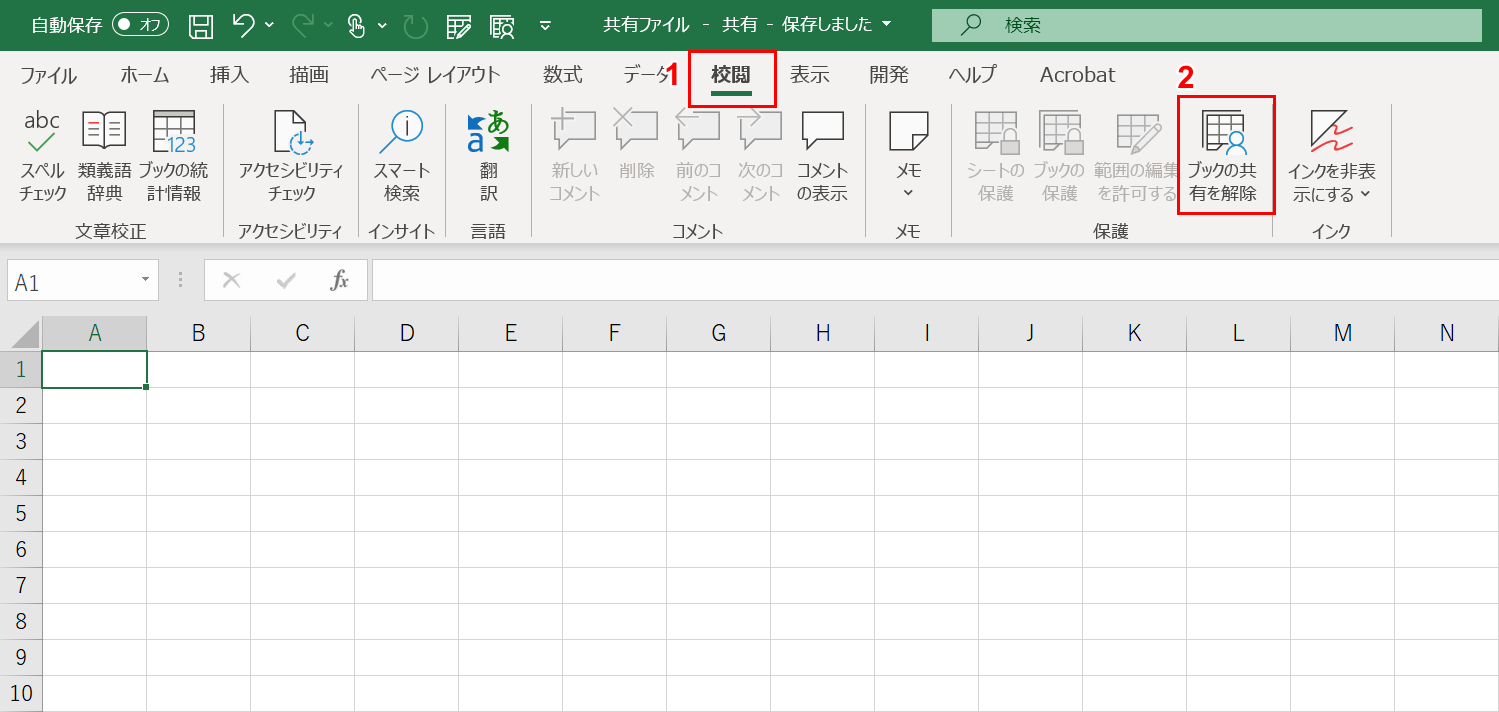Open the Acrobat tab

[x=1078, y=75]
